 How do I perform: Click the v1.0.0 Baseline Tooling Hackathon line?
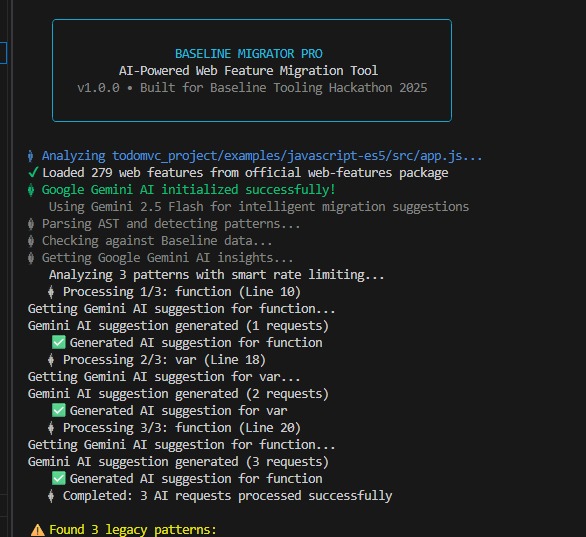[x=252, y=88]
